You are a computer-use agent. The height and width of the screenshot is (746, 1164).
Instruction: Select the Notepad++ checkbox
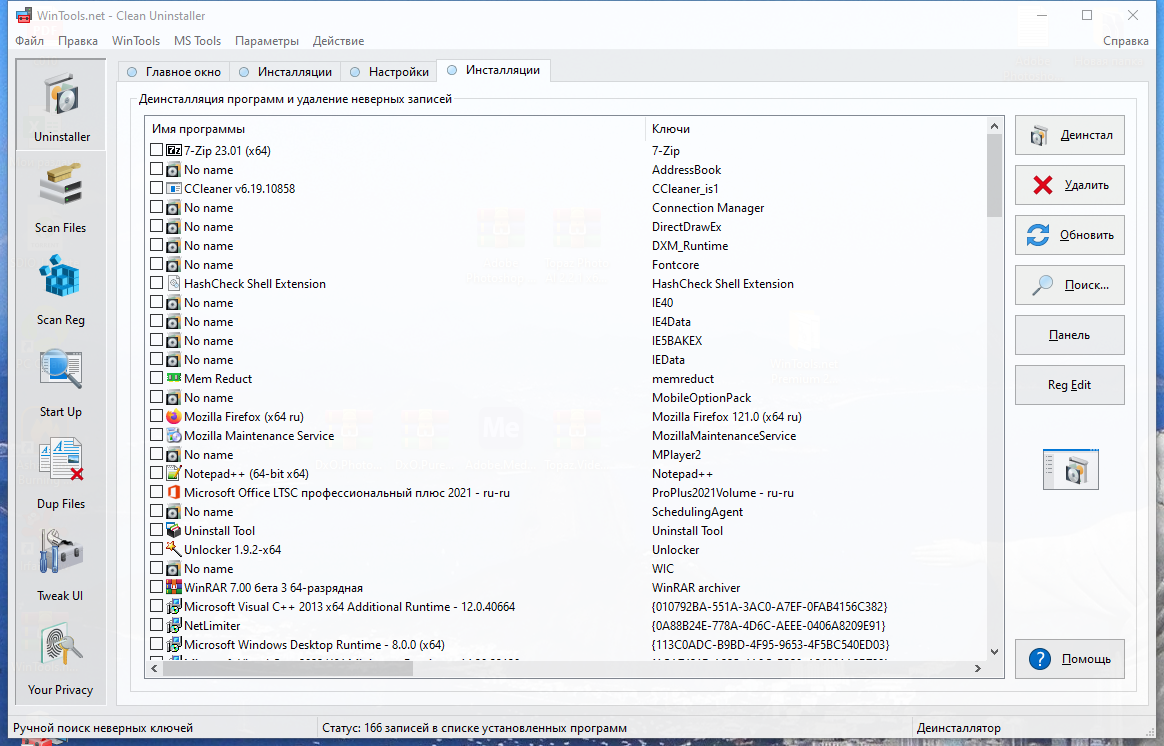click(156, 474)
